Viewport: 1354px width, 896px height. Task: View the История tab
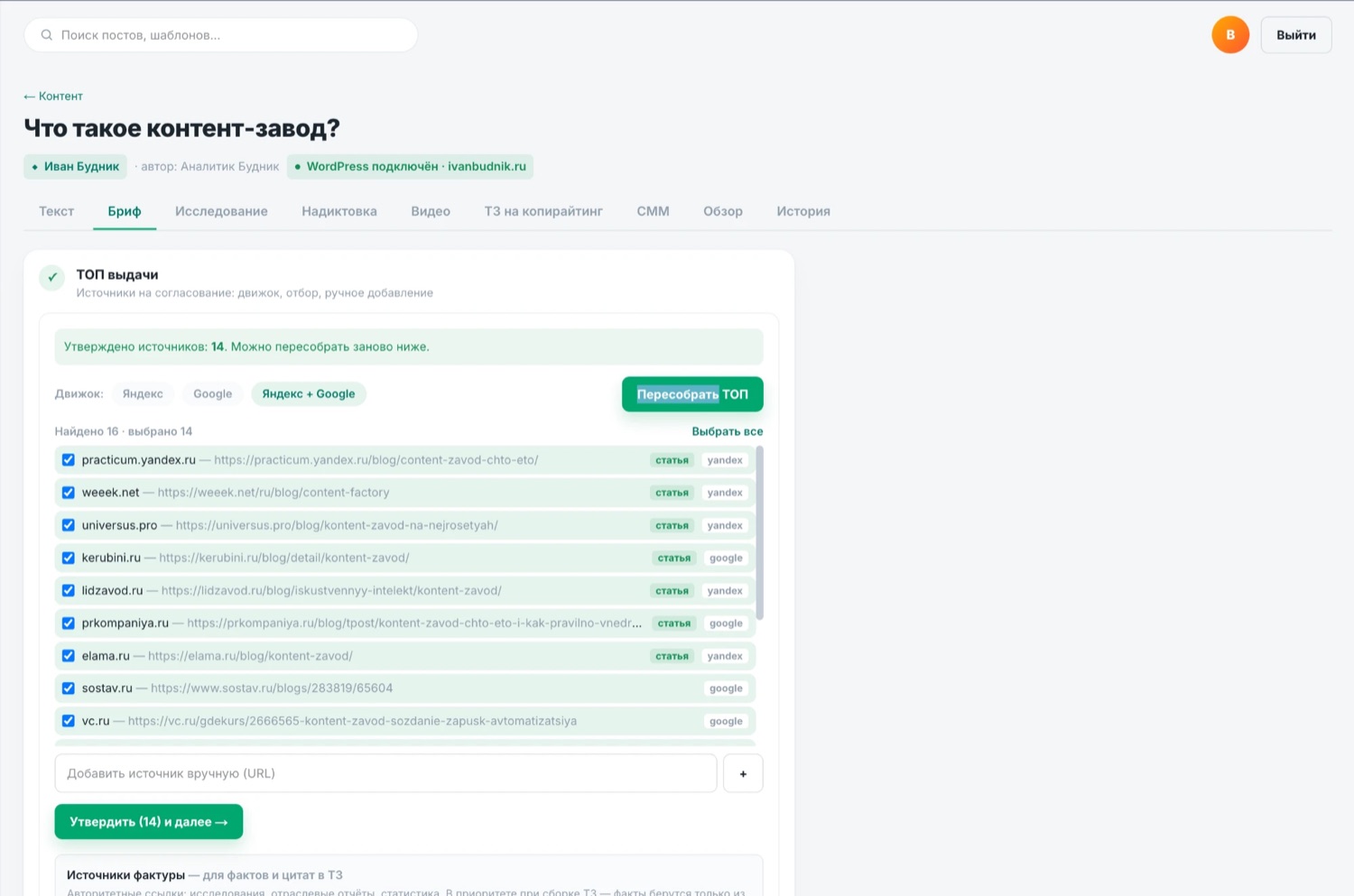click(803, 211)
